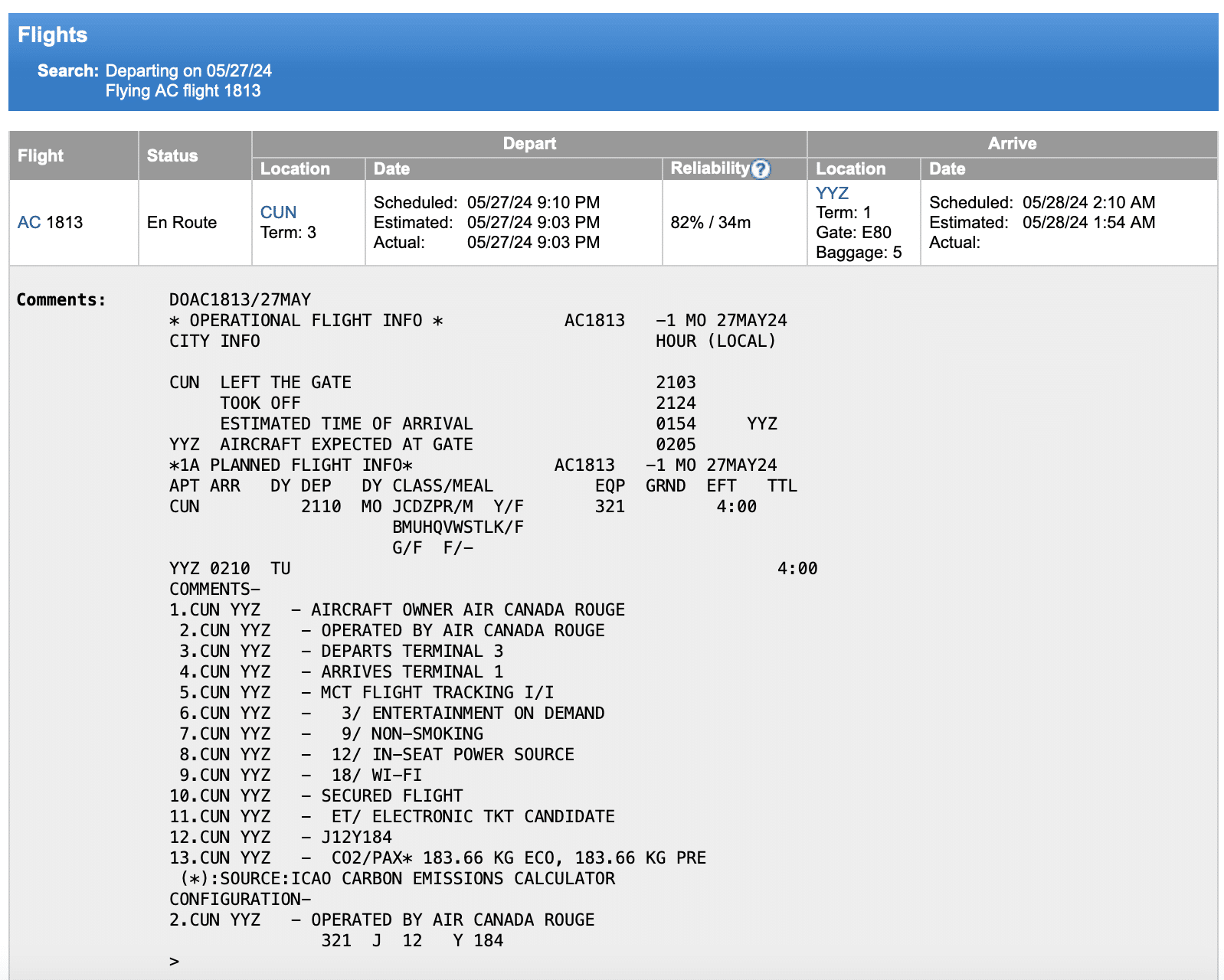Open the CUN departure airport link
Image resolution: width=1224 pixels, height=980 pixels.
pos(278,213)
